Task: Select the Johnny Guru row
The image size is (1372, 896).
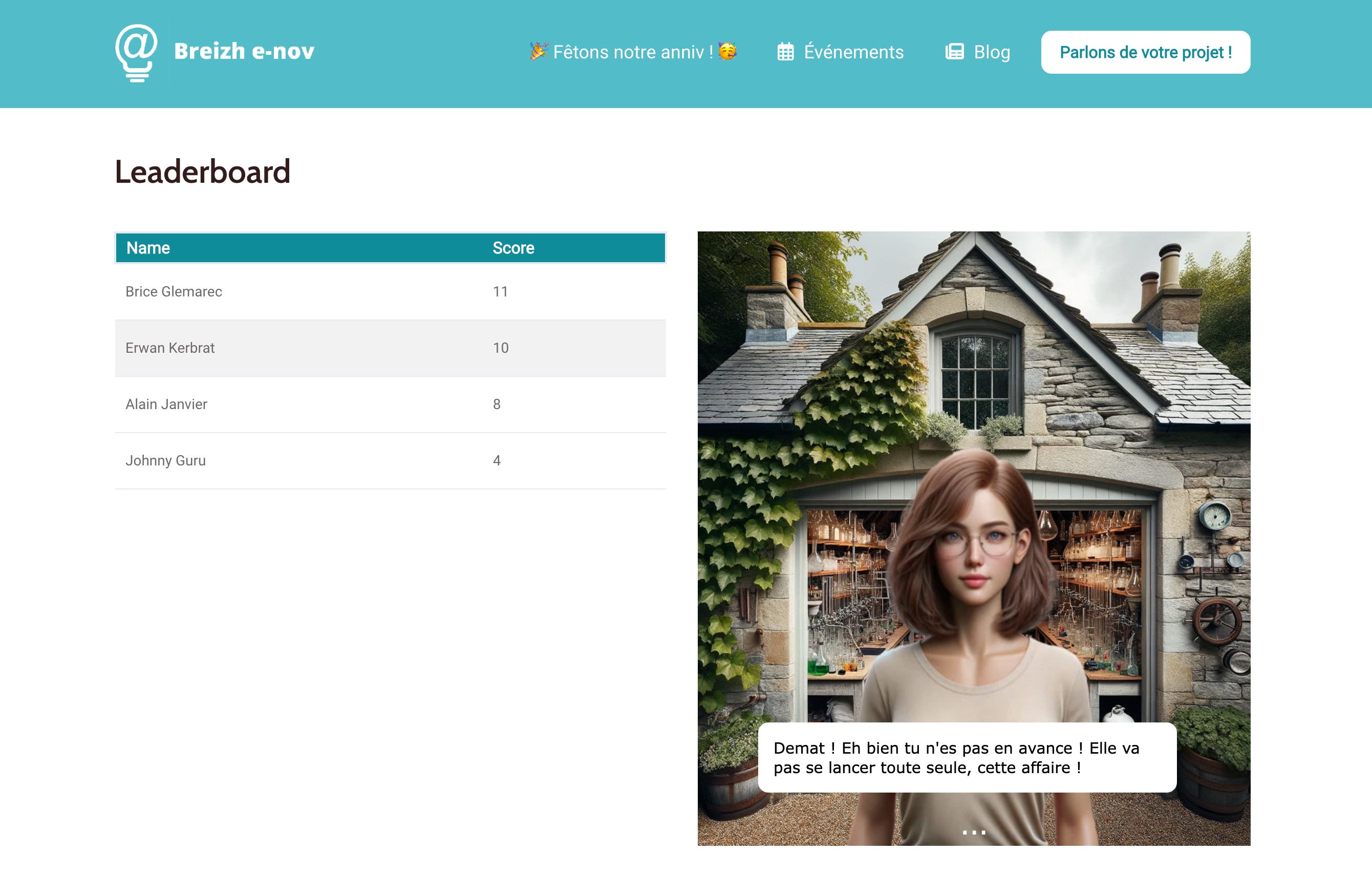Action: point(390,461)
